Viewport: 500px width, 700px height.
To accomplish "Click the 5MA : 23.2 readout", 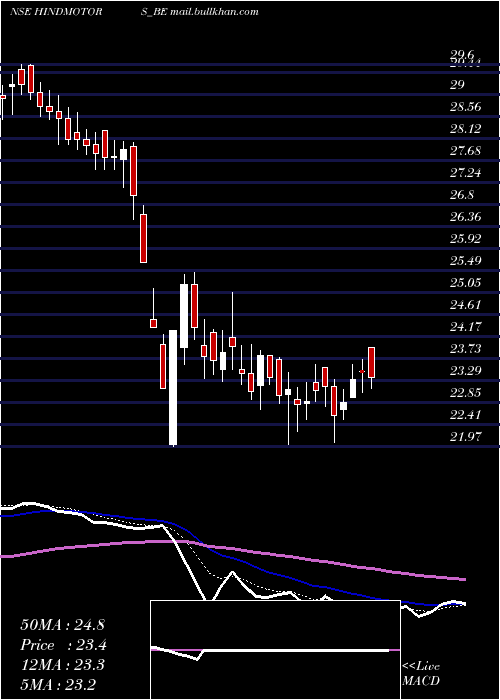I will [57, 684].
